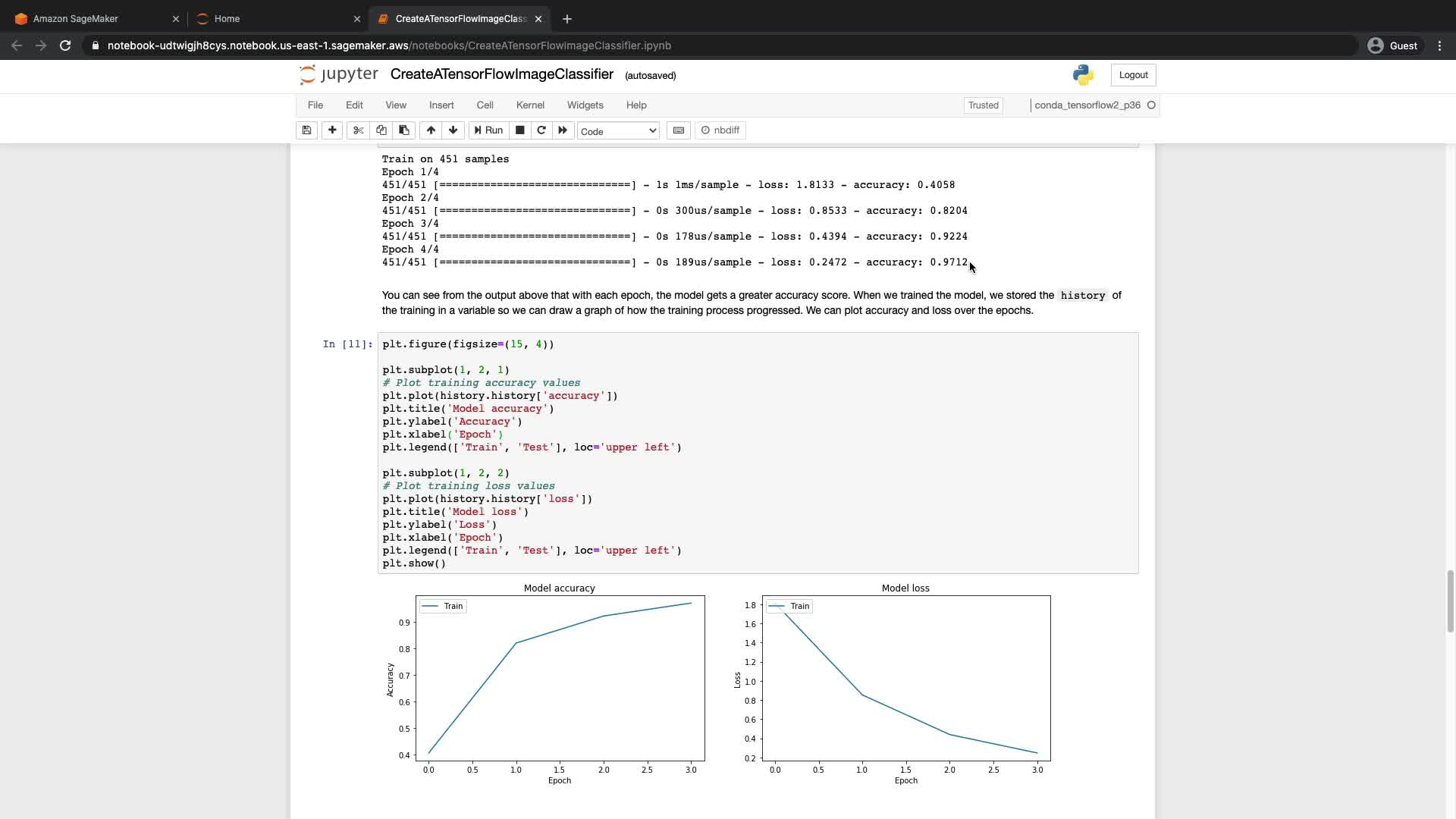The height and width of the screenshot is (819, 1456).
Task: Insert a new cell below with plus icon
Action: [x=332, y=130]
